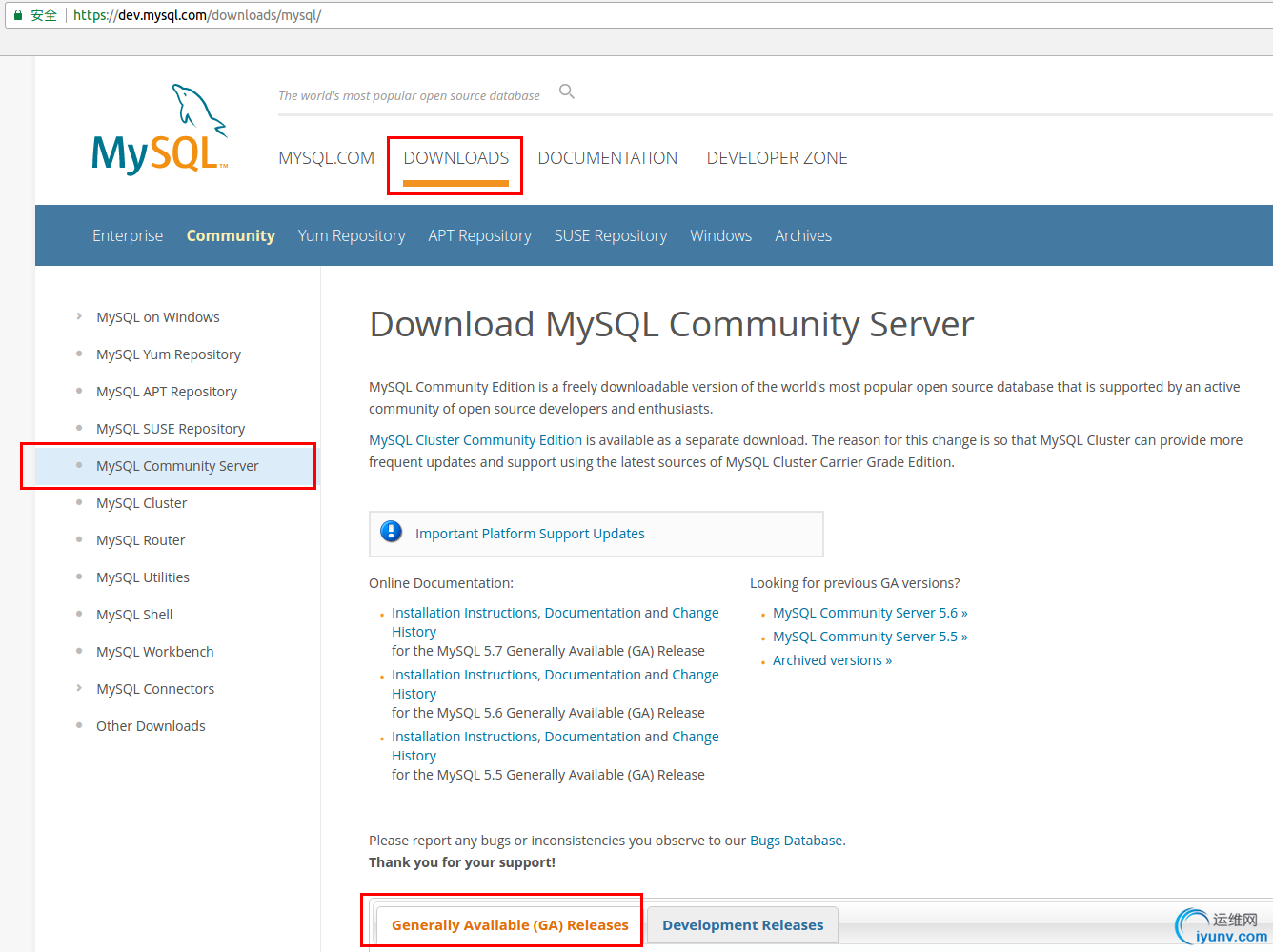The height and width of the screenshot is (952, 1273).
Task: Open the Archived versions link
Action: point(832,660)
